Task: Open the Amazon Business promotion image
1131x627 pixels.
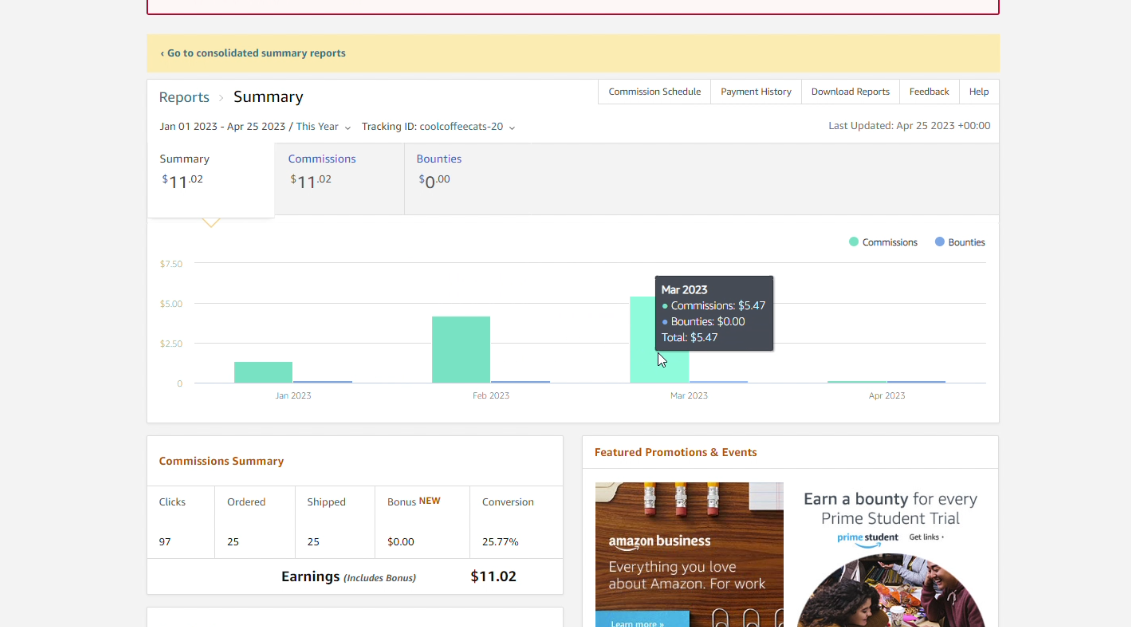Action: 689,554
